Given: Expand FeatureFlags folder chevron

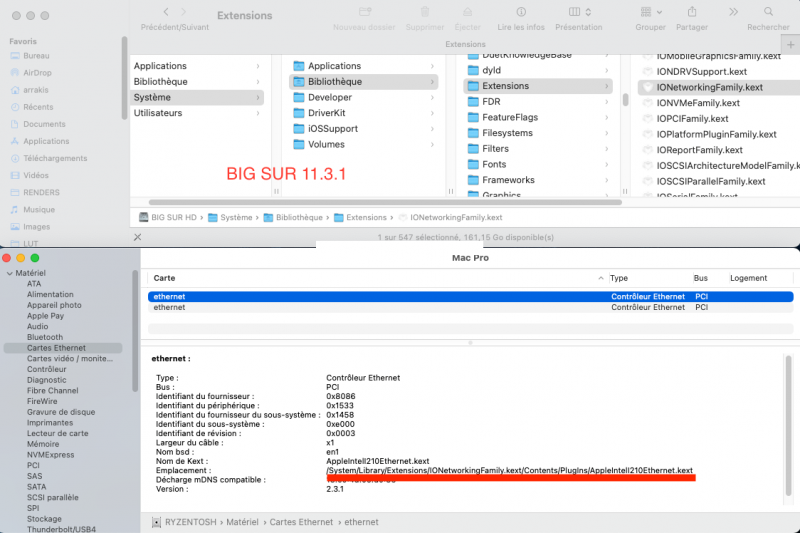Looking at the screenshot, I should (607, 117).
